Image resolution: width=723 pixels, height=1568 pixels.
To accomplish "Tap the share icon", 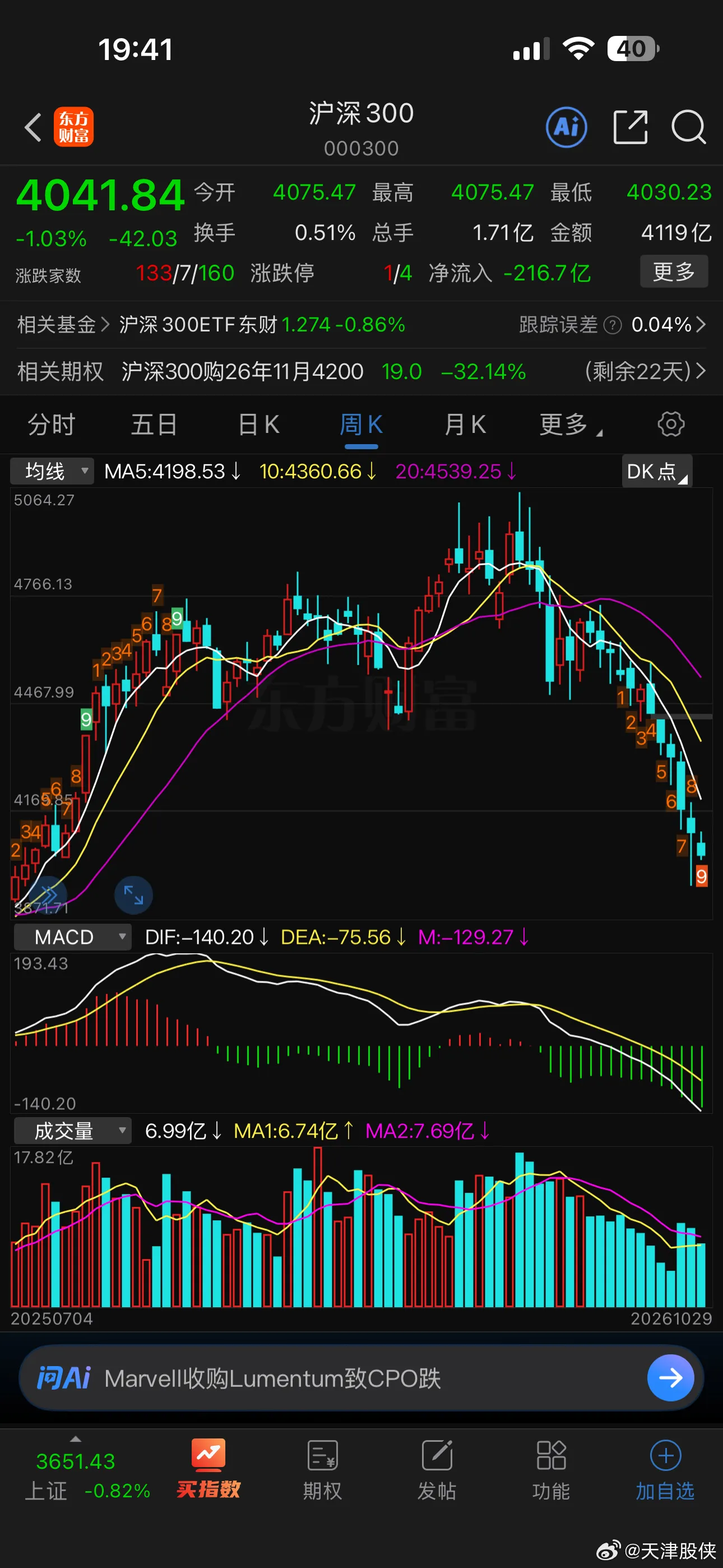I will pyautogui.click(x=630, y=127).
